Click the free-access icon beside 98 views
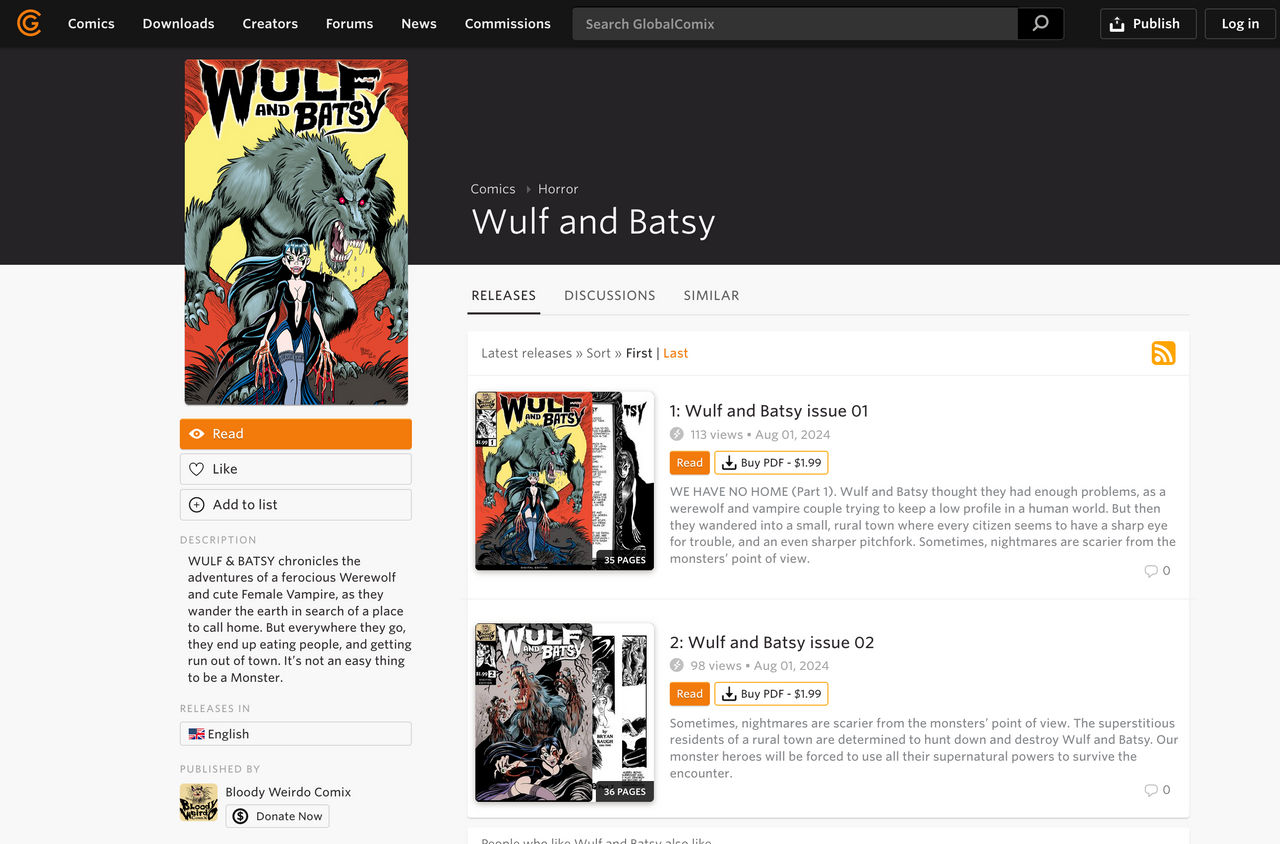The height and width of the screenshot is (844, 1280). pos(677,665)
